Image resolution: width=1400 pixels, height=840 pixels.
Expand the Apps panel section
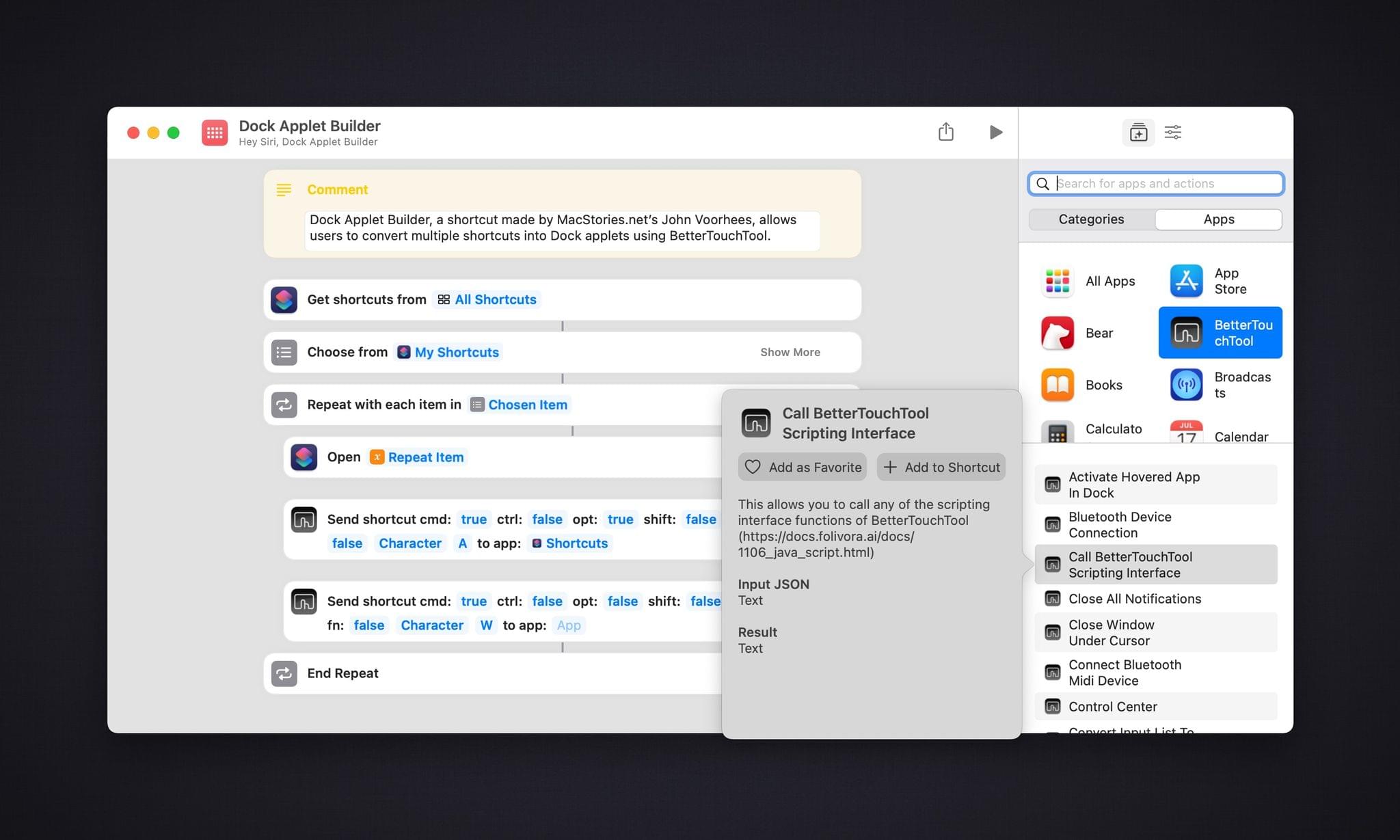(1218, 219)
